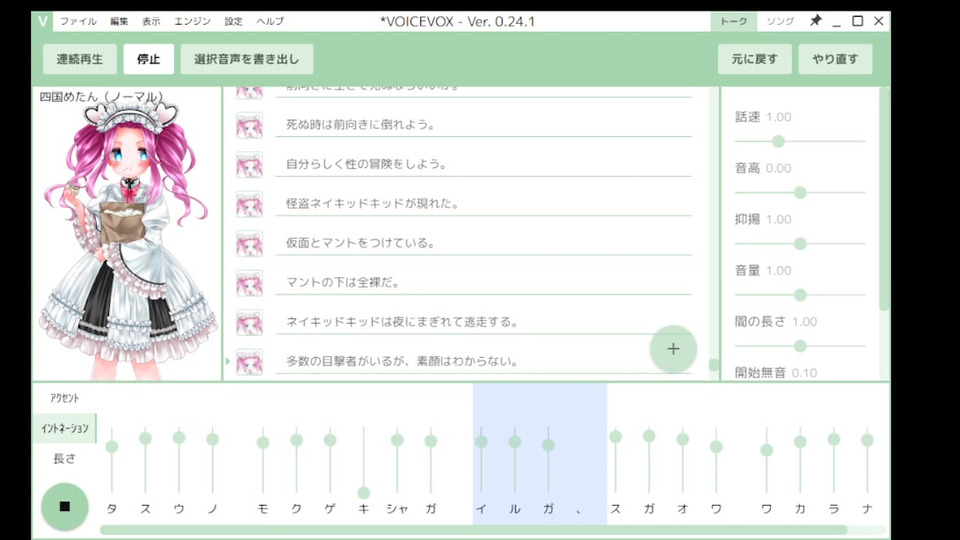This screenshot has width=960, height=540.
Task: Open the ファイル menu
Action: click(78, 21)
